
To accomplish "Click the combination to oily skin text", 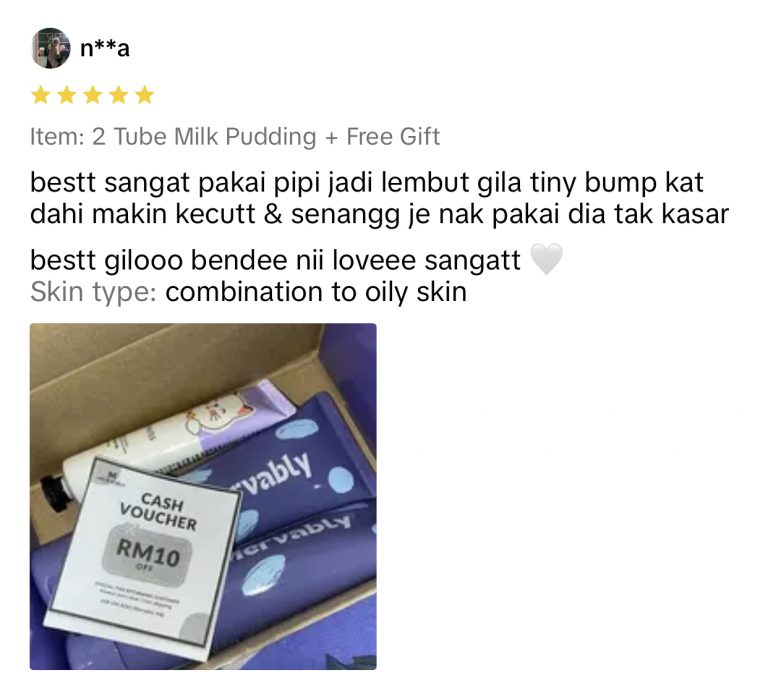I will pos(316,292).
